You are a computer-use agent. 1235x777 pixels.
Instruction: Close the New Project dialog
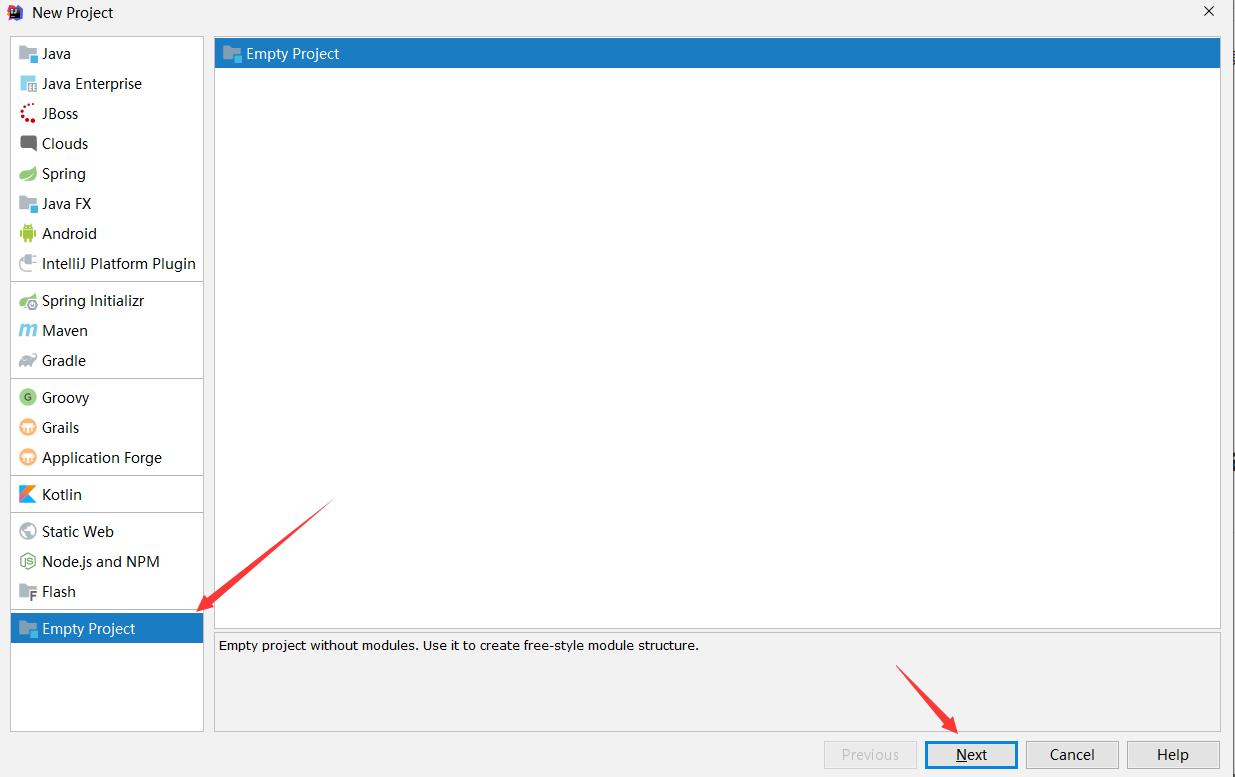[x=1209, y=12]
